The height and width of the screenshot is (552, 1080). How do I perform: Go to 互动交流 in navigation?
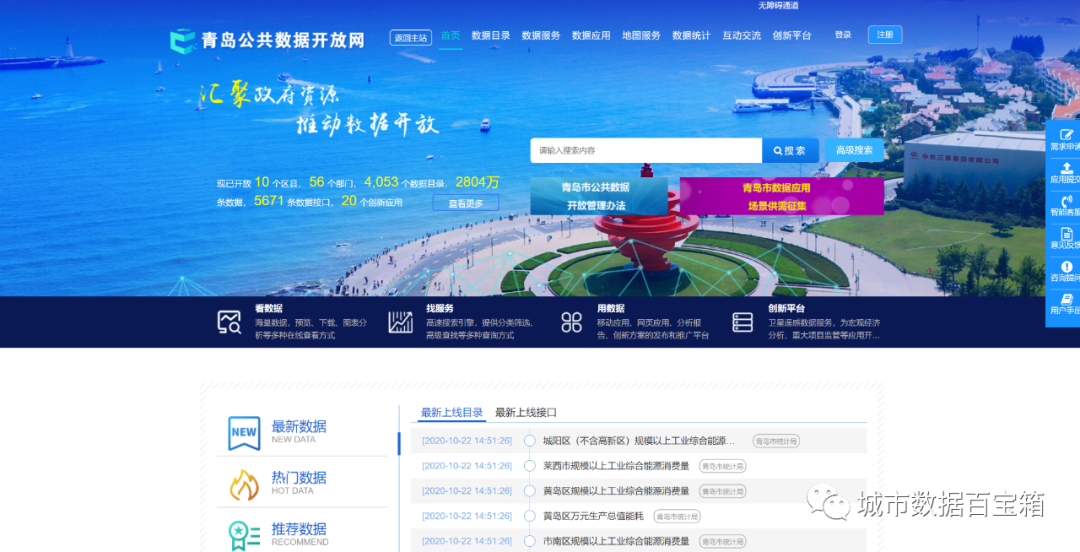tap(742, 35)
